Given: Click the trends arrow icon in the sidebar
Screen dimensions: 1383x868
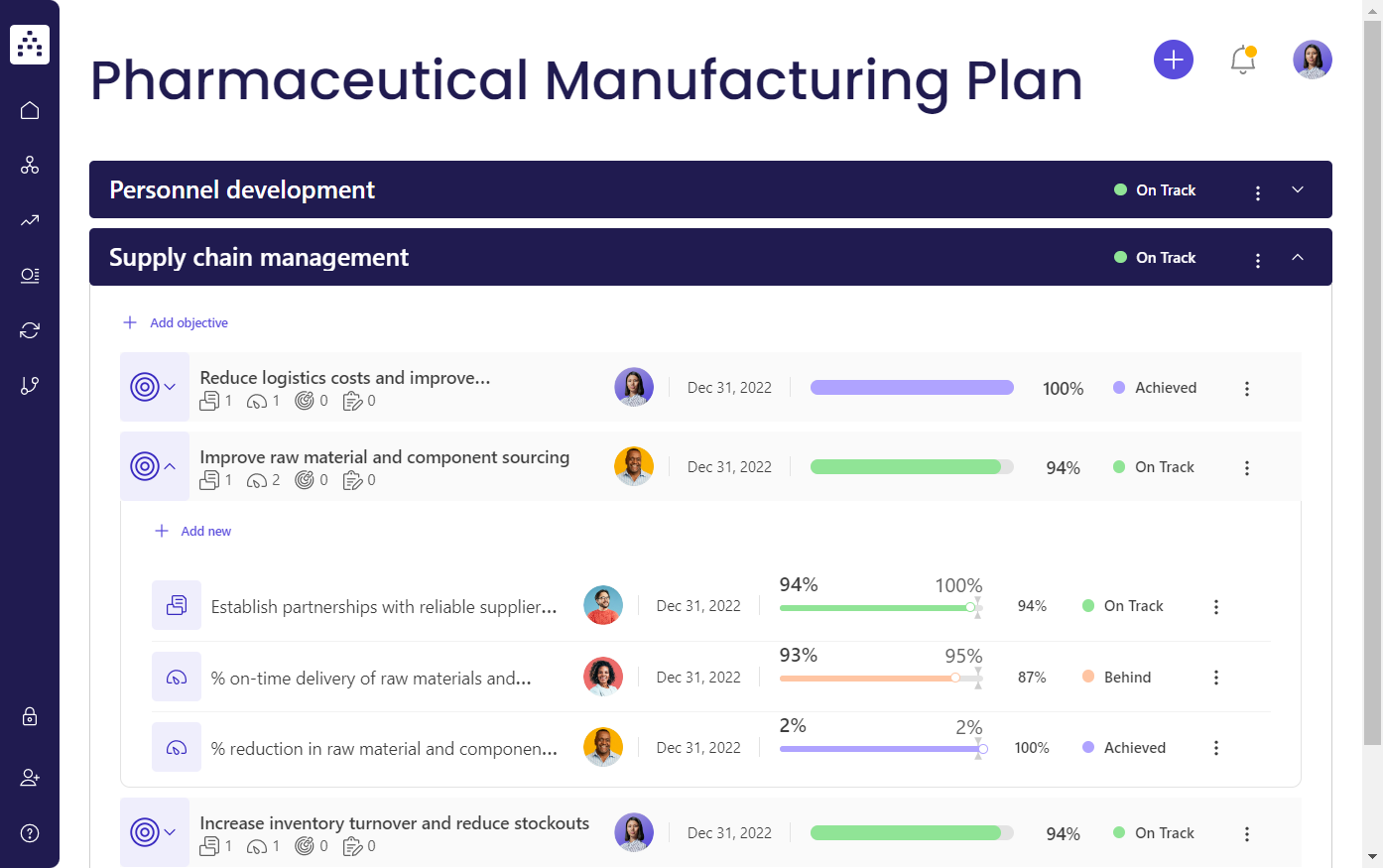Looking at the screenshot, I should pos(30,220).
